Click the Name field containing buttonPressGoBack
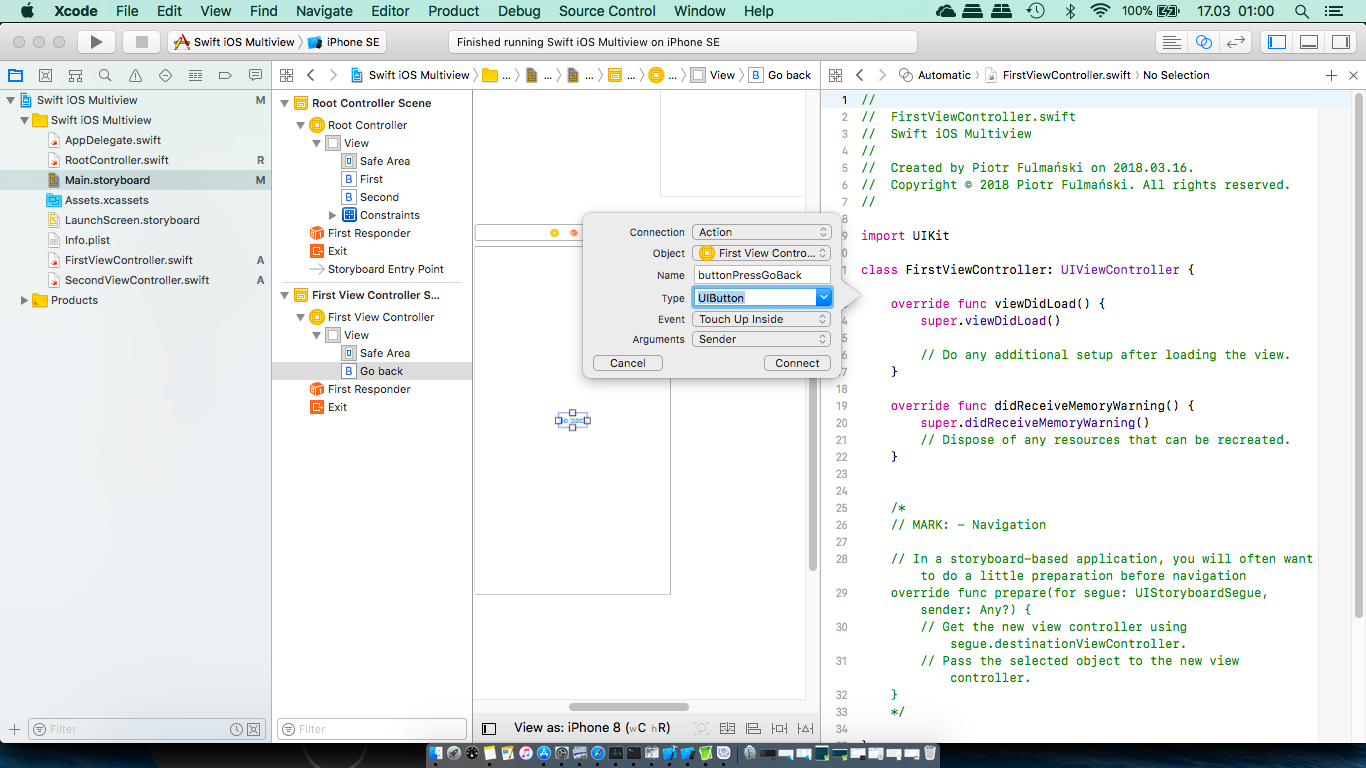Screen dimensions: 1366x768 (x=761, y=275)
